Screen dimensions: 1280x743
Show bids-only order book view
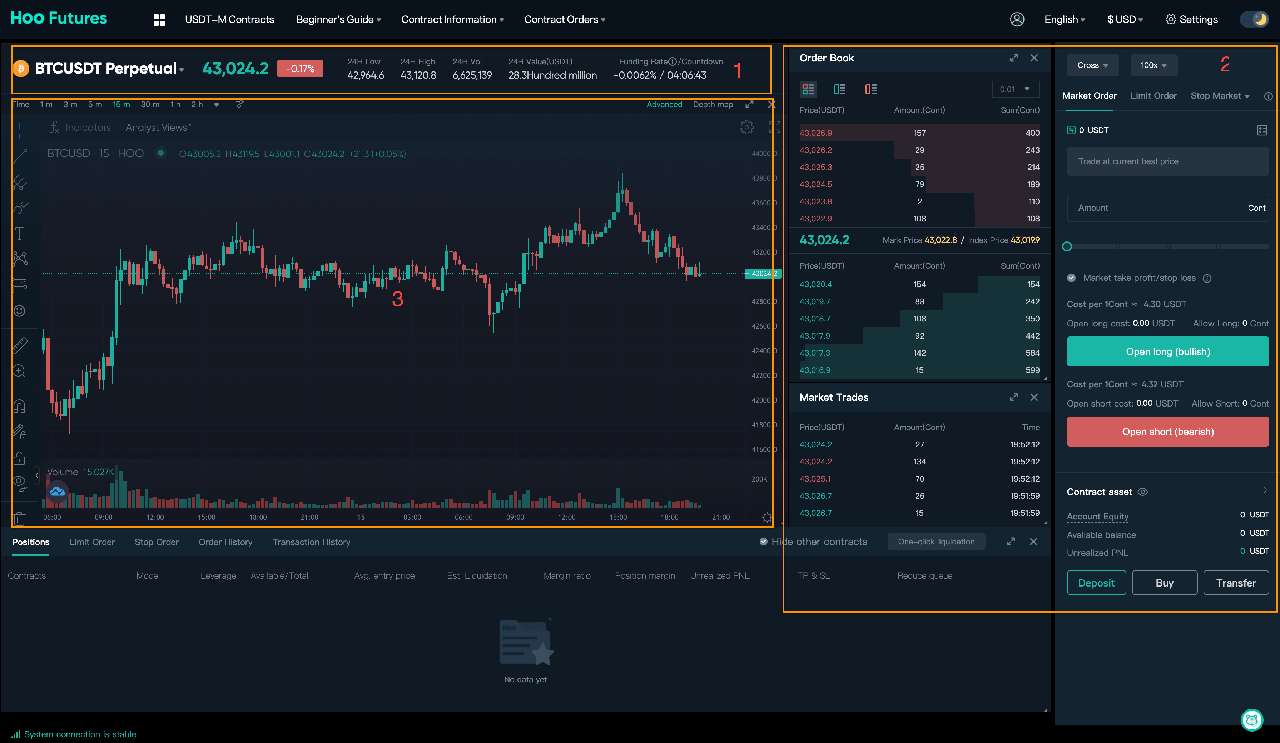839,89
